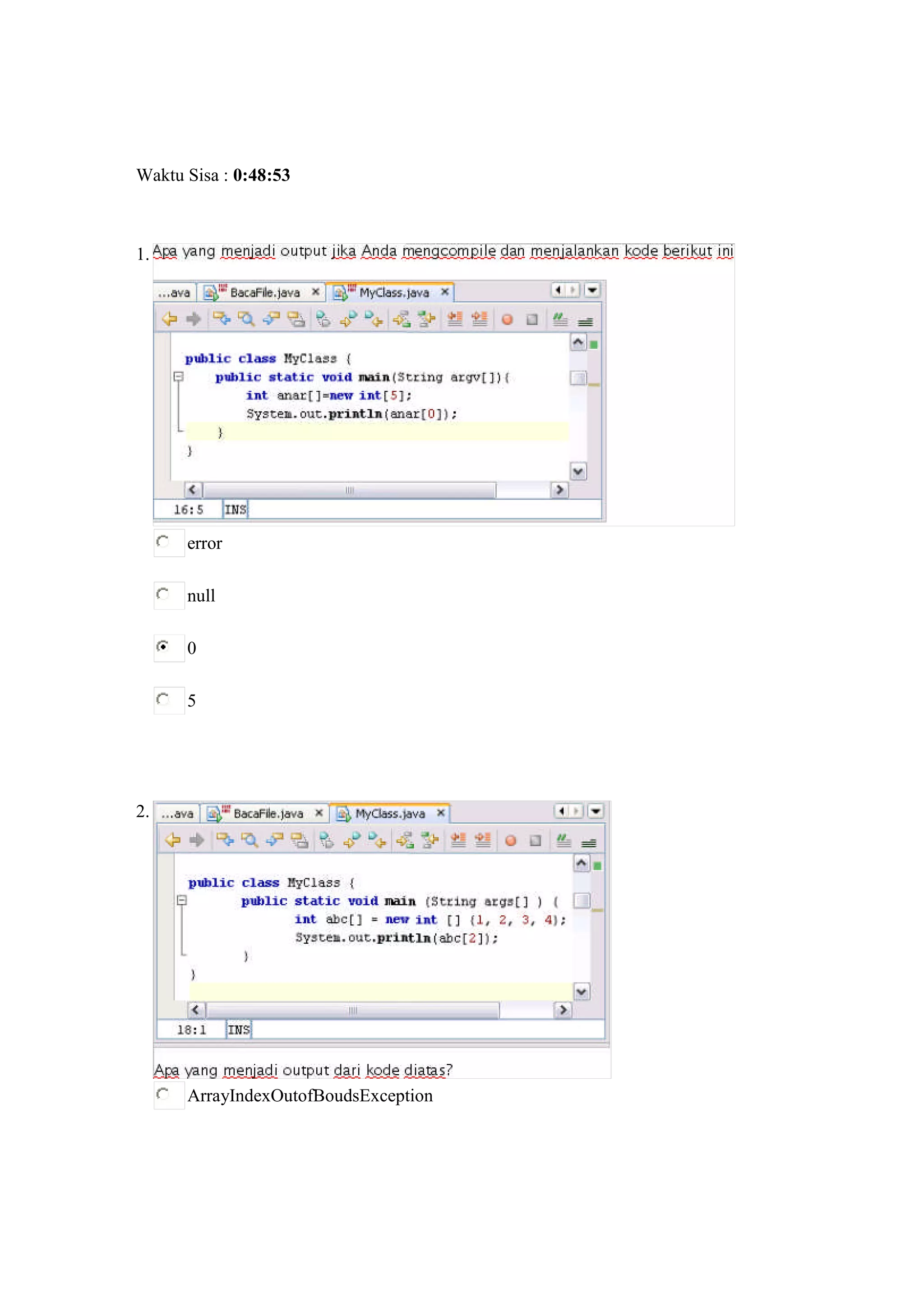Close the BacaFile.java tab in question 1 editor
The image size is (924, 1308).
click(x=315, y=292)
